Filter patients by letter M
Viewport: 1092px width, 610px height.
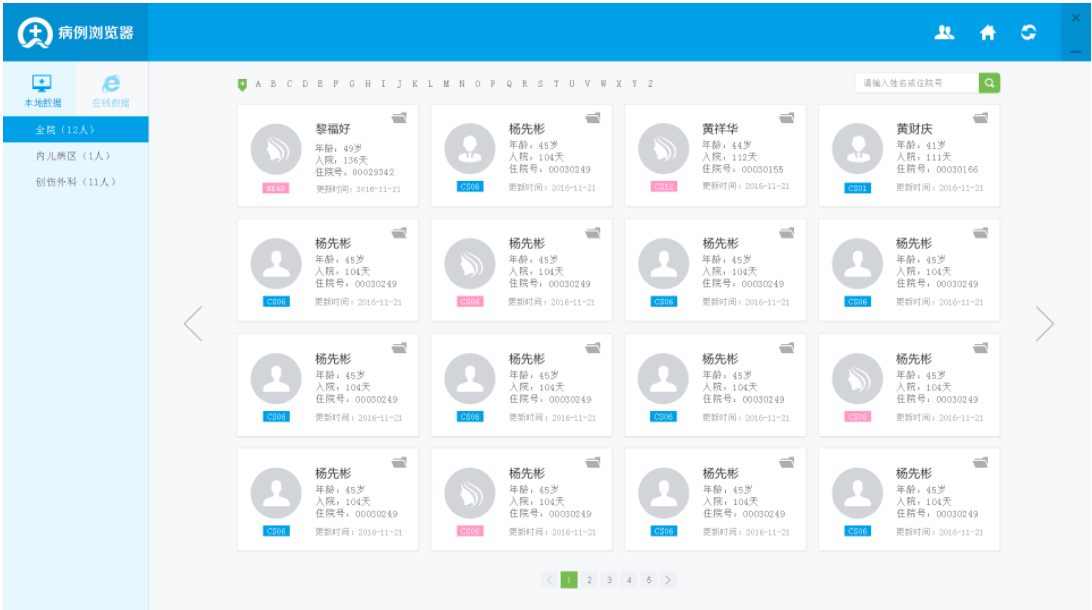(x=446, y=84)
